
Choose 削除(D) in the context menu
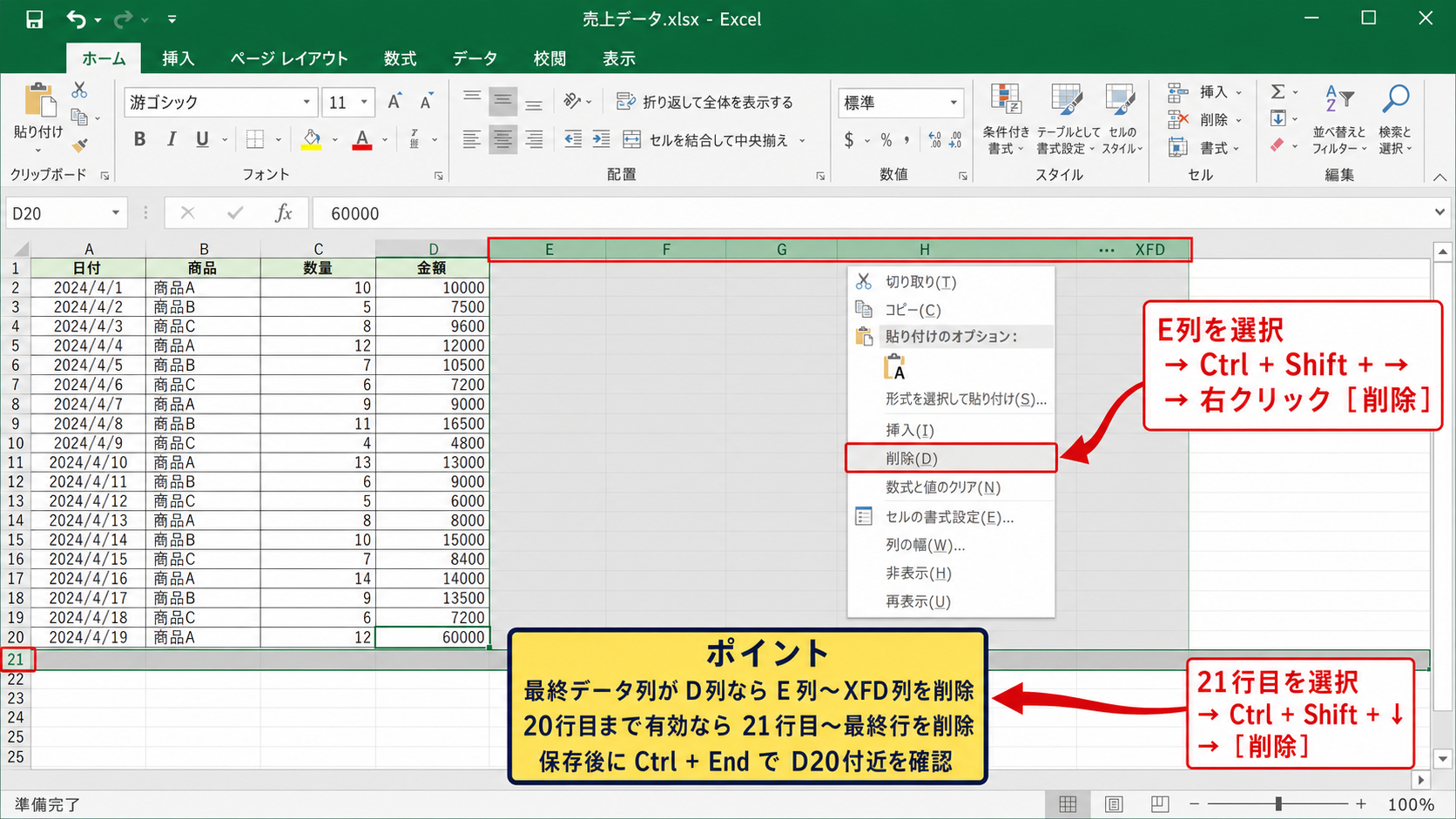(x=951, y=459)
